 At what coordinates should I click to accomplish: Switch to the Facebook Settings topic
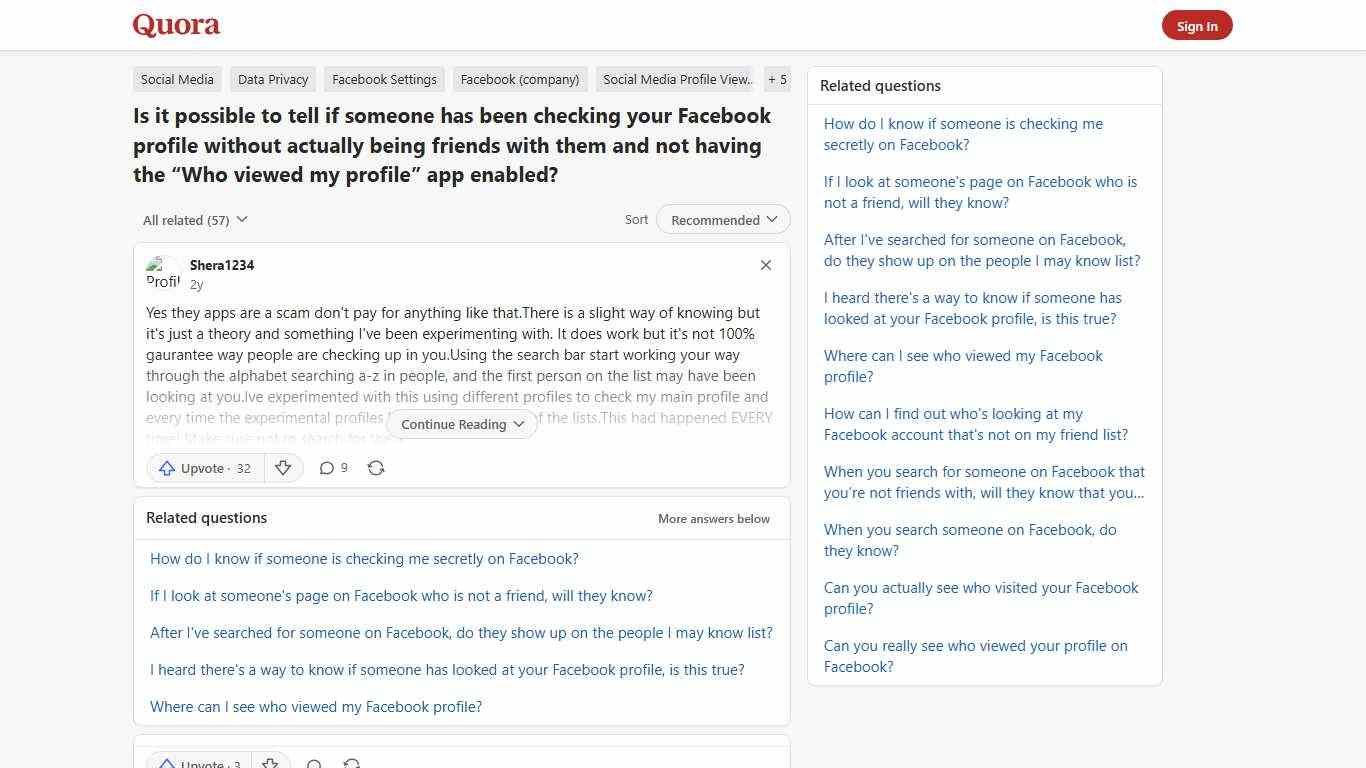(384, 79)
